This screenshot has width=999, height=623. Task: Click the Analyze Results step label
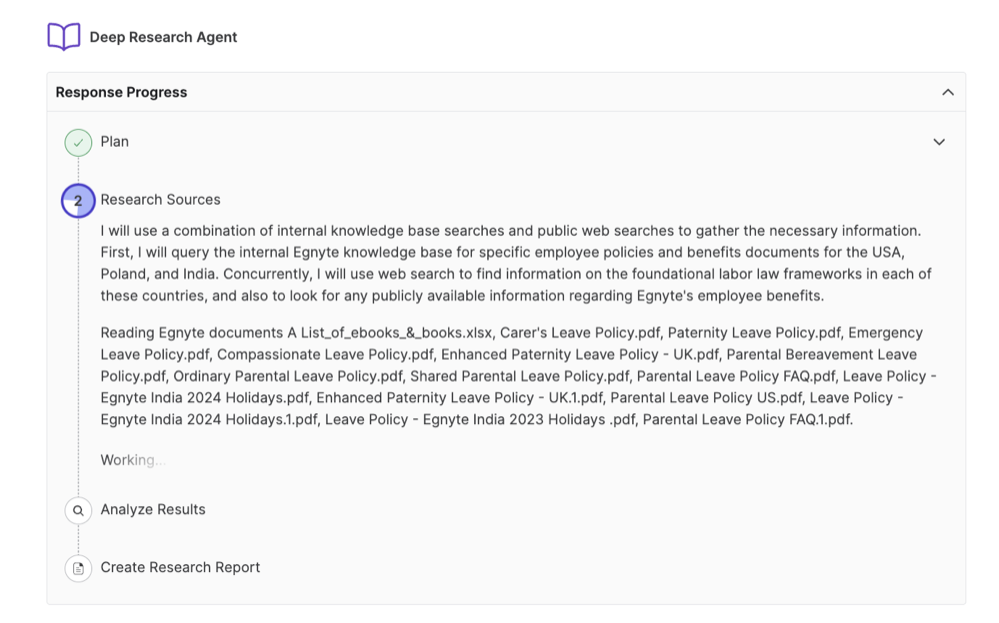[152, 510]
